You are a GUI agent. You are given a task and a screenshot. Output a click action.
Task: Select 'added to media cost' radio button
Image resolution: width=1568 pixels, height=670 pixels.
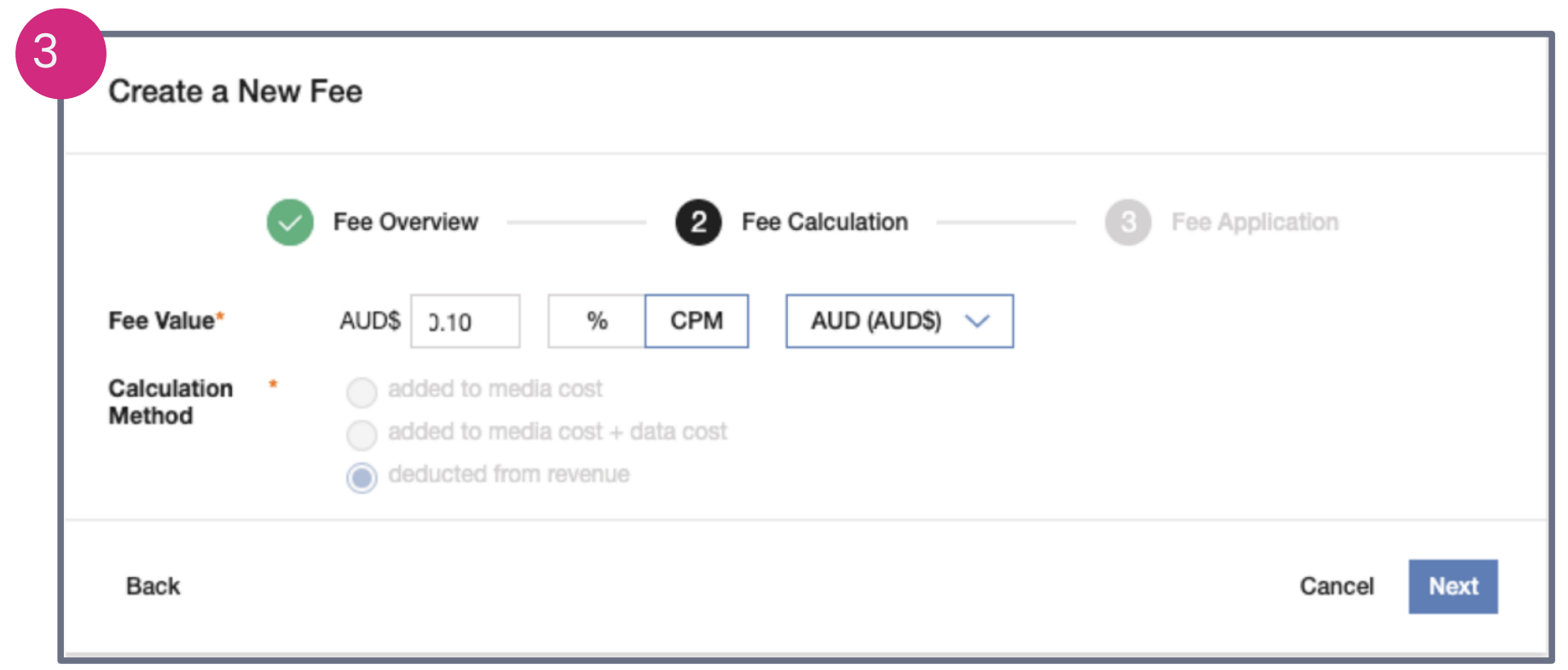(x=362, y=392)
